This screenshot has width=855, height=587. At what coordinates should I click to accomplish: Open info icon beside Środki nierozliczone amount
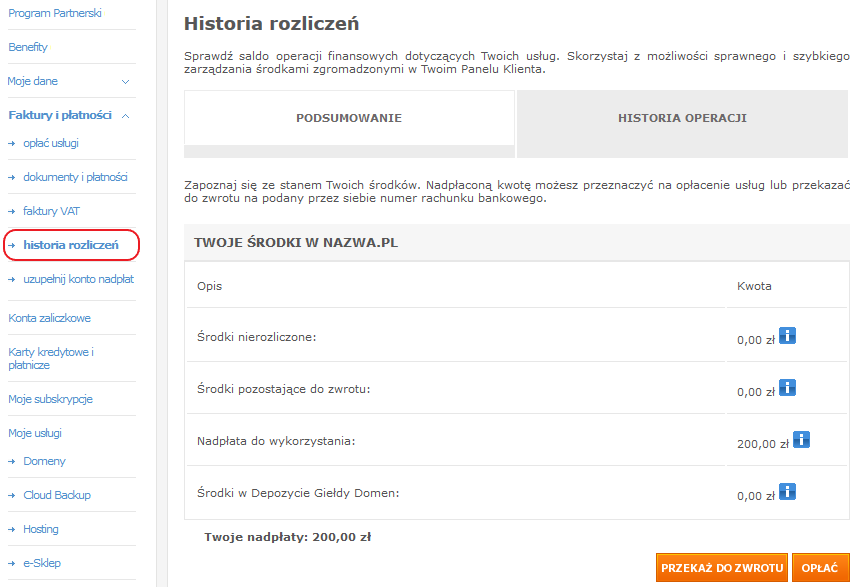click(x=787, y=336)
